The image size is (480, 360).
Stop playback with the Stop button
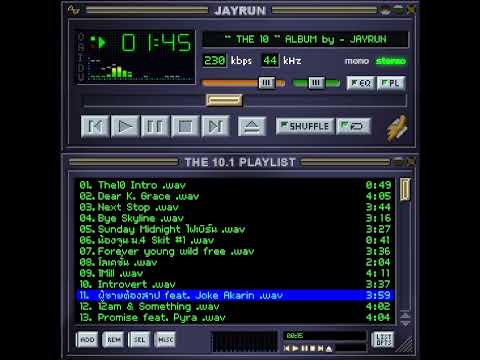[x=185, y=126]
